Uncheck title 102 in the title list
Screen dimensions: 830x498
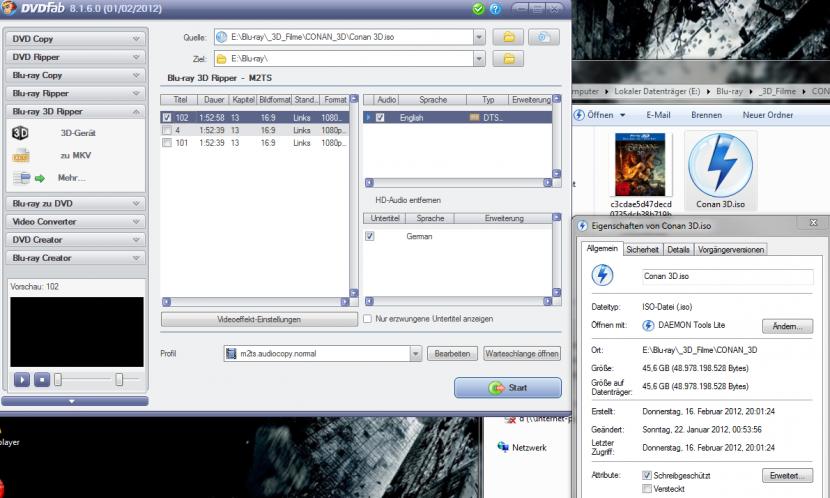click(x=167, y=117)
